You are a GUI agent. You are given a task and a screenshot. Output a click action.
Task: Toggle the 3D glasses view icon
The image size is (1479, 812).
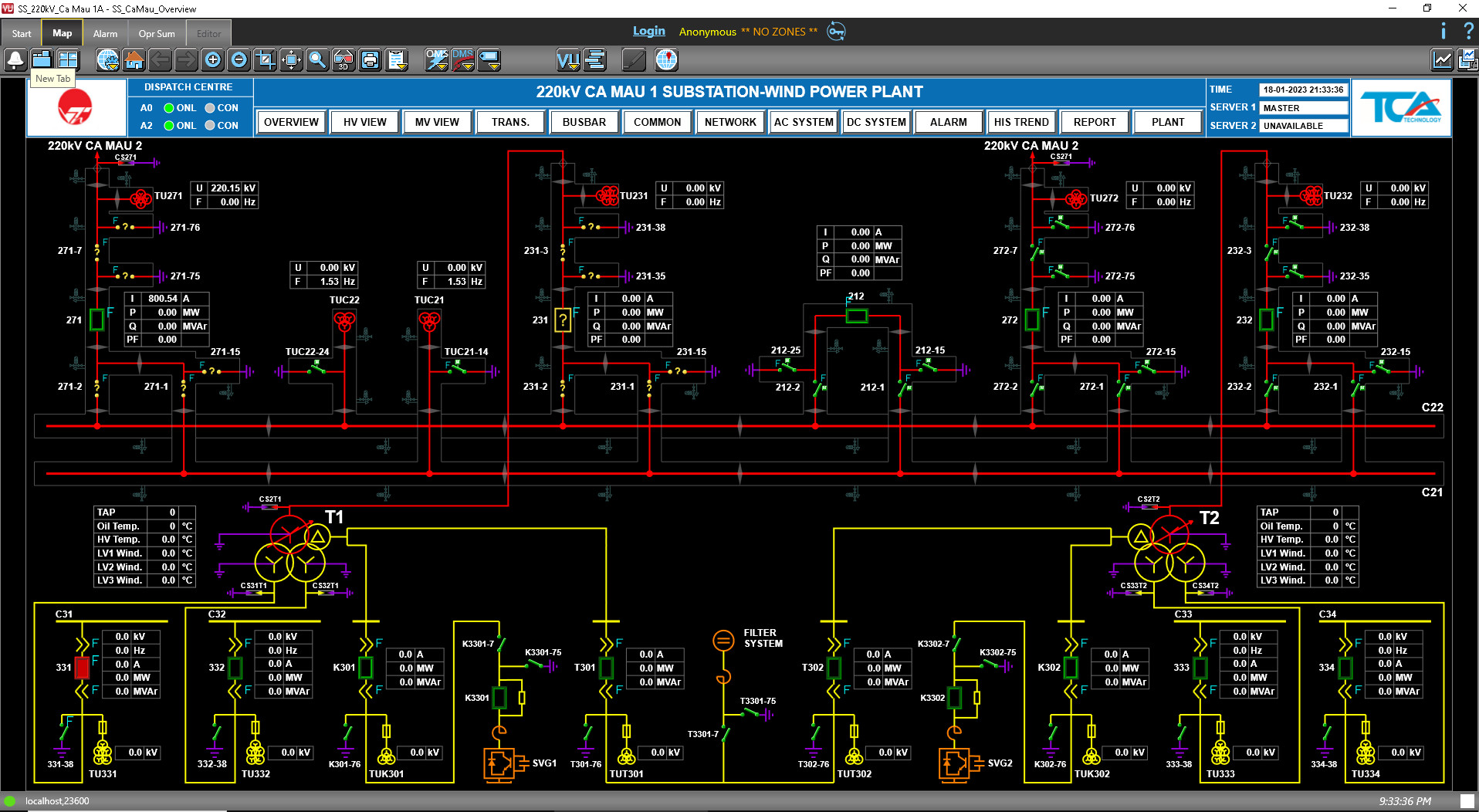(x=344, y=59)
